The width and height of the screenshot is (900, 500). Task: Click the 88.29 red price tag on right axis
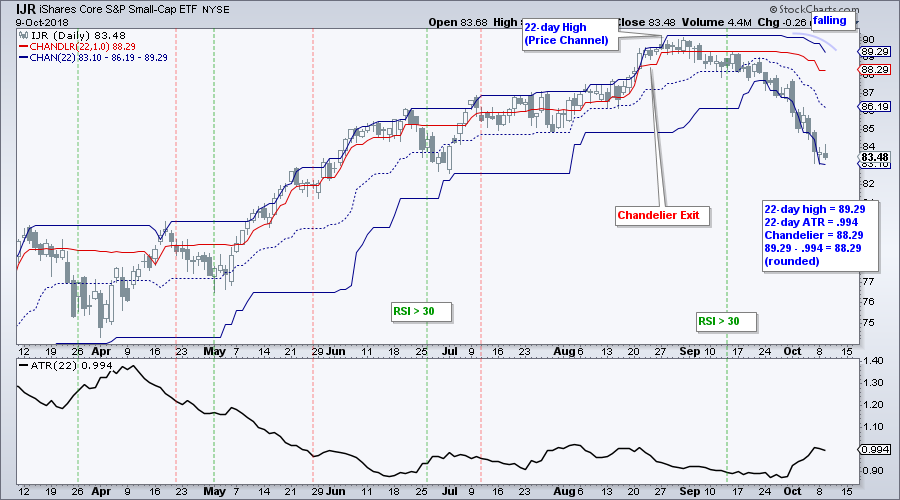coord(875,70)
